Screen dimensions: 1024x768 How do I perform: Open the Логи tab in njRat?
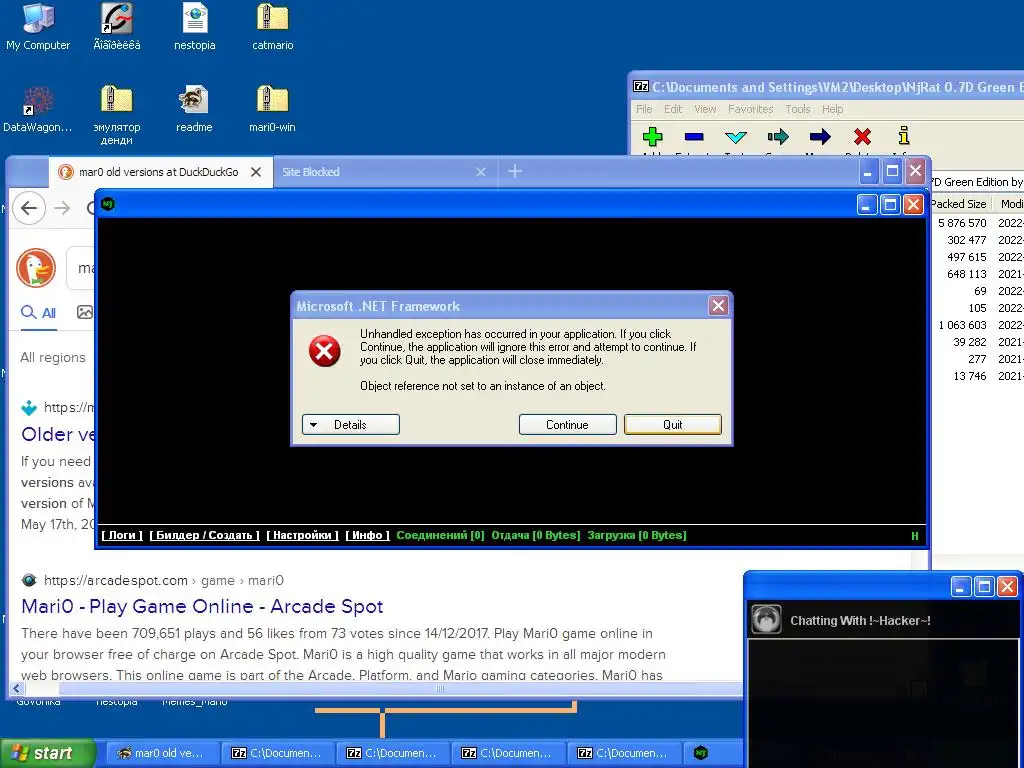[122, 536]
